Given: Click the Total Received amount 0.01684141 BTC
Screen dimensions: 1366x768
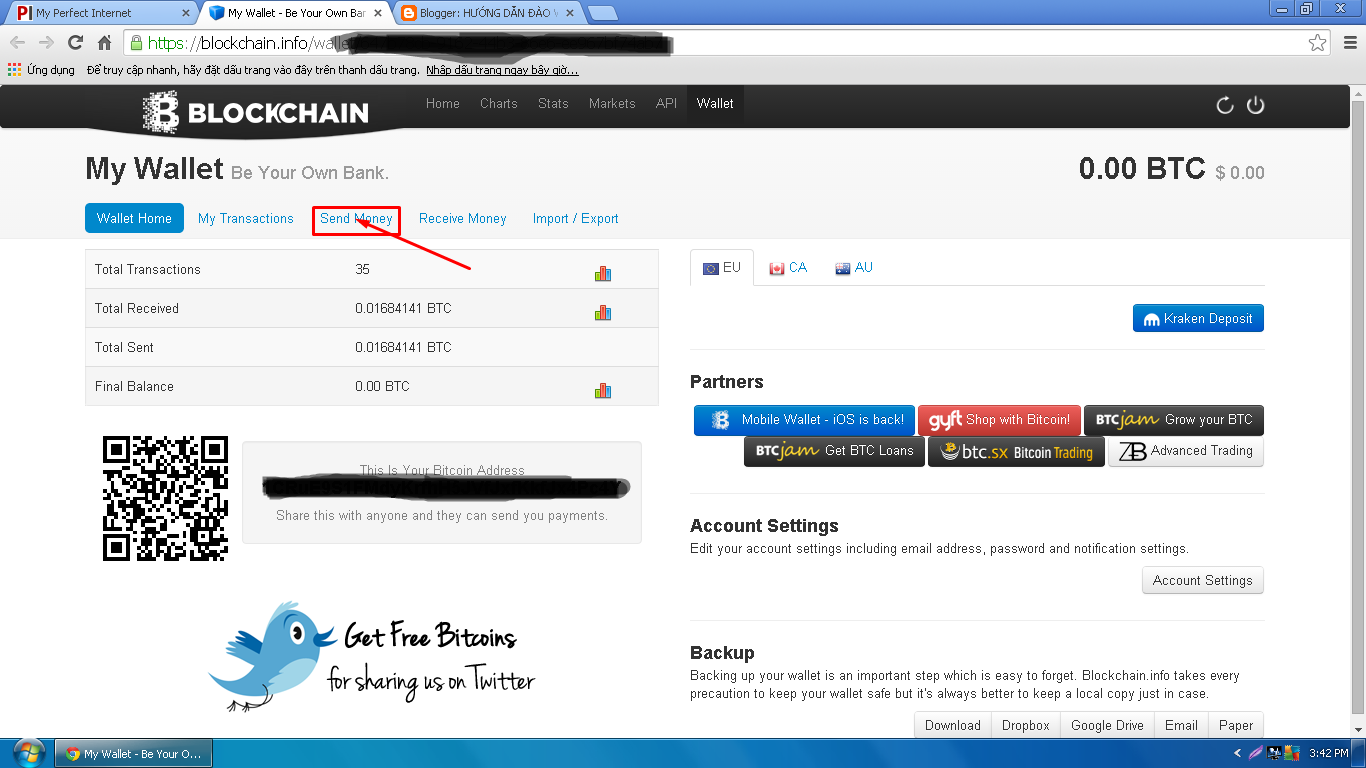Looking at the screenshot, I should tap(403, 308).
